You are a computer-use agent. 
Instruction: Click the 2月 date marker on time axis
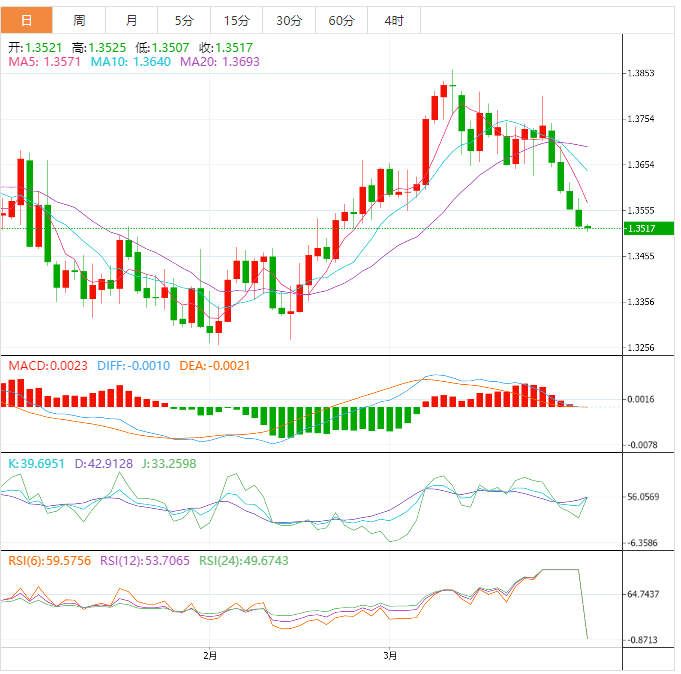pos(209,656)
